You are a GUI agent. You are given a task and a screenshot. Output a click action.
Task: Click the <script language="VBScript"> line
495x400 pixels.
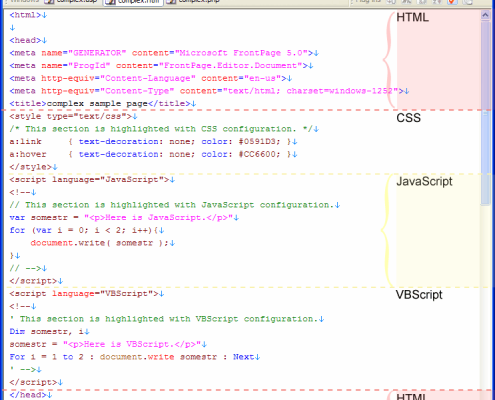click(87, 294)
